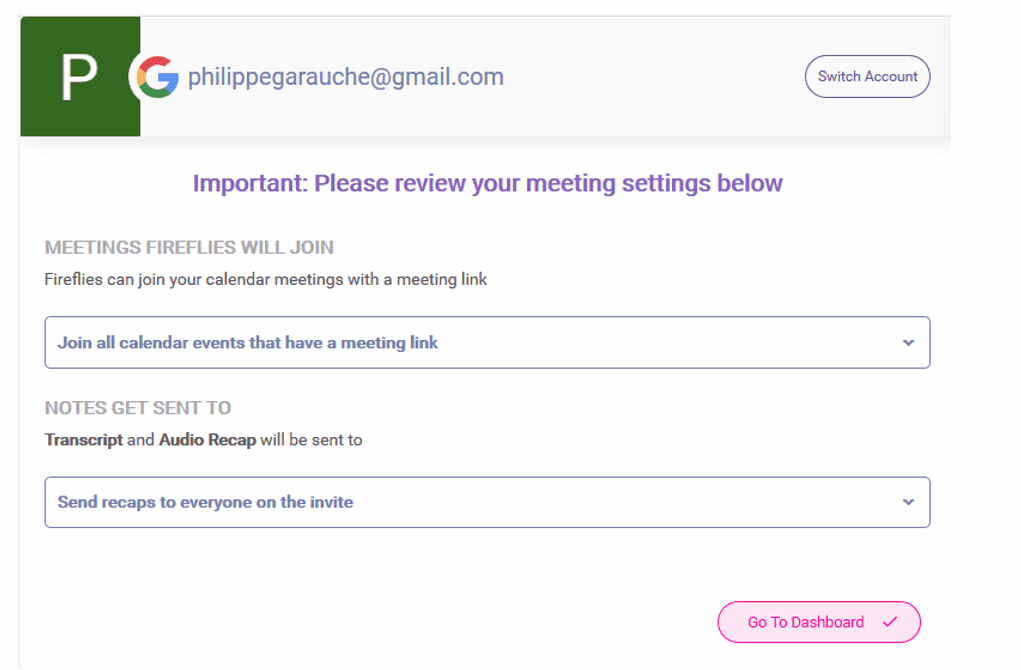
Task: Open 'Join all calendar events' combo box
Action: 487,342
